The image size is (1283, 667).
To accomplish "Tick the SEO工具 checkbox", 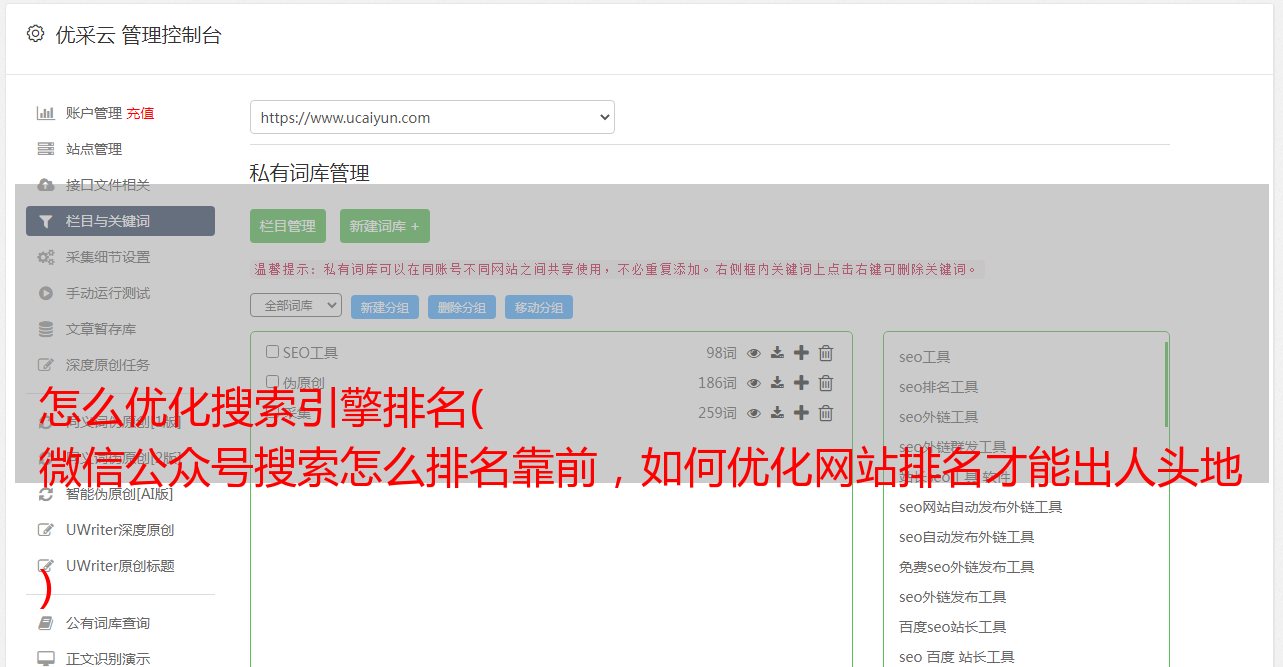I will [x=272, y=352].
